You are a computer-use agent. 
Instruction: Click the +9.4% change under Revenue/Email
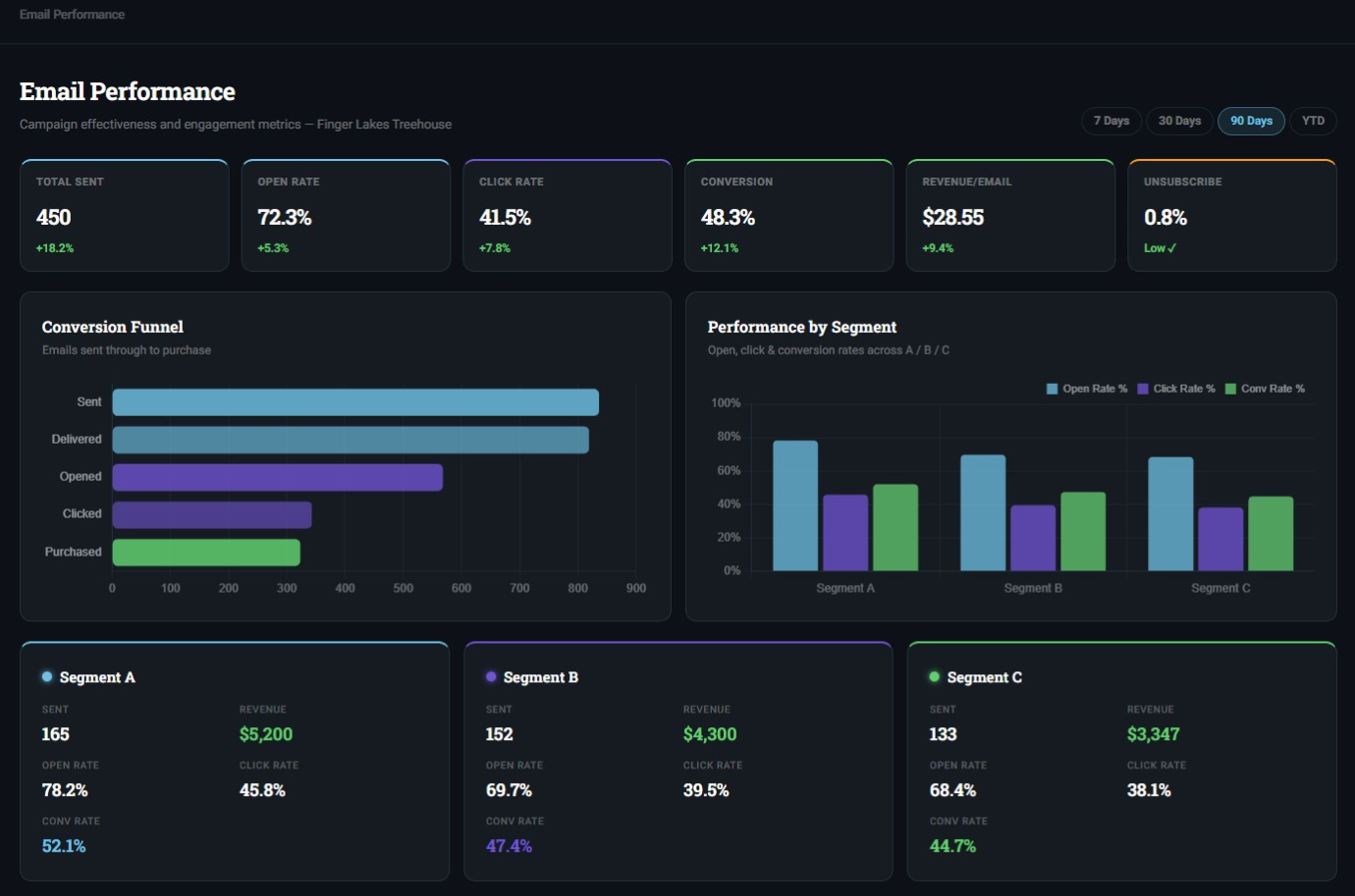pos(938,248)
